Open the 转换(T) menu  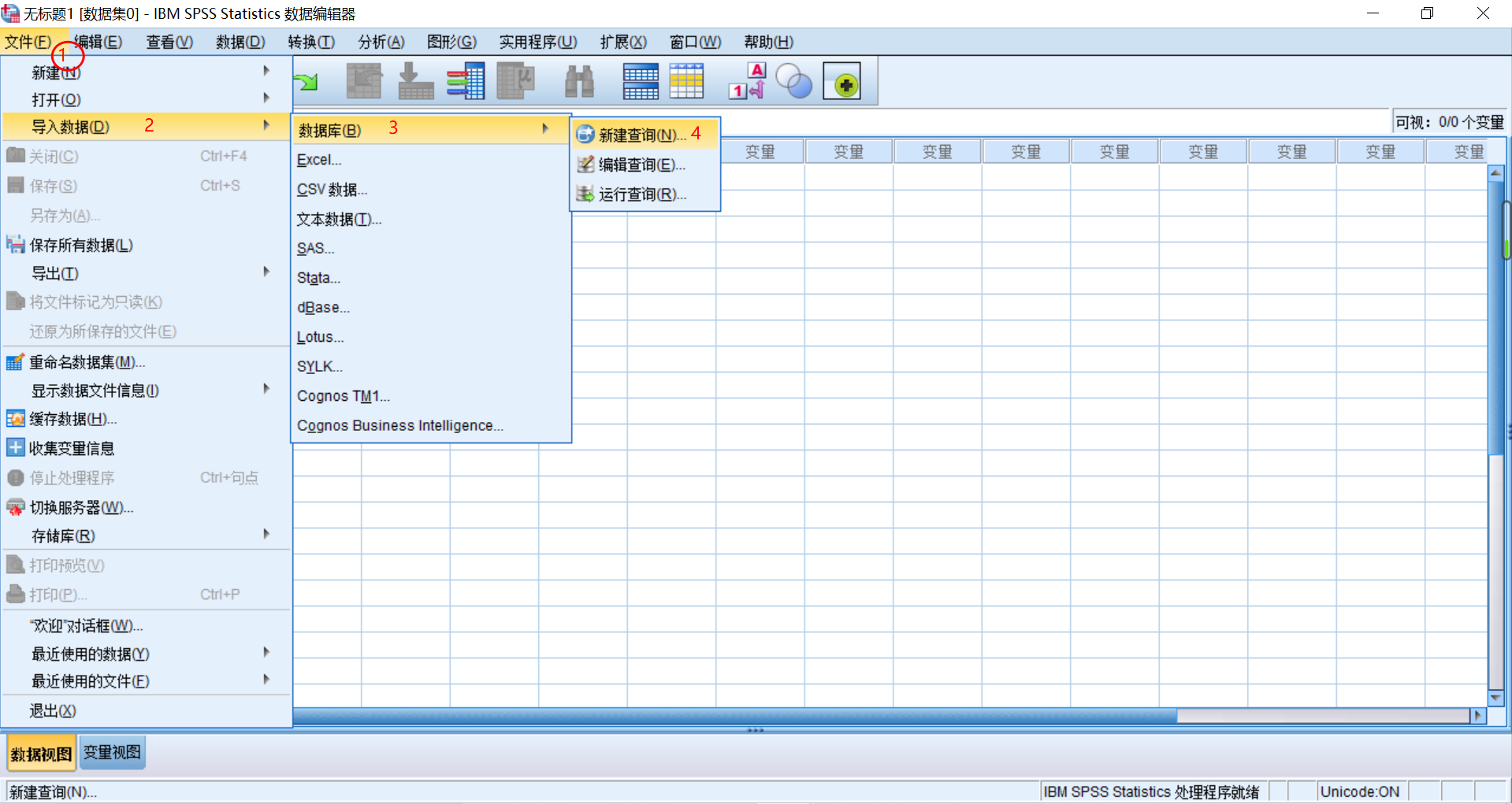pyautogui.click(x=311, y=42)
